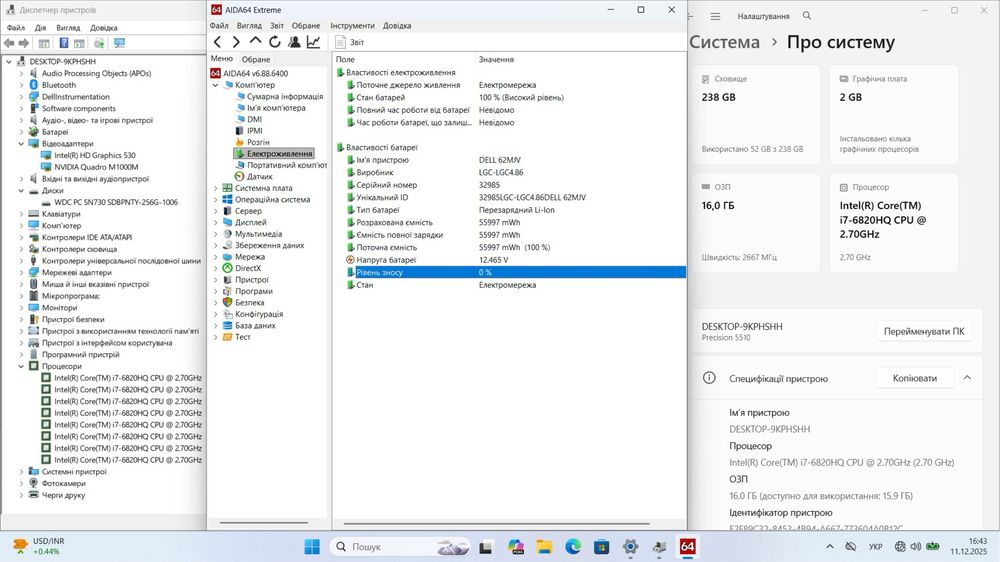Click the info icon beside Специфікації пристрою
The height and width of the screenshot is (562, 1000).
click(x=709, y=378)
